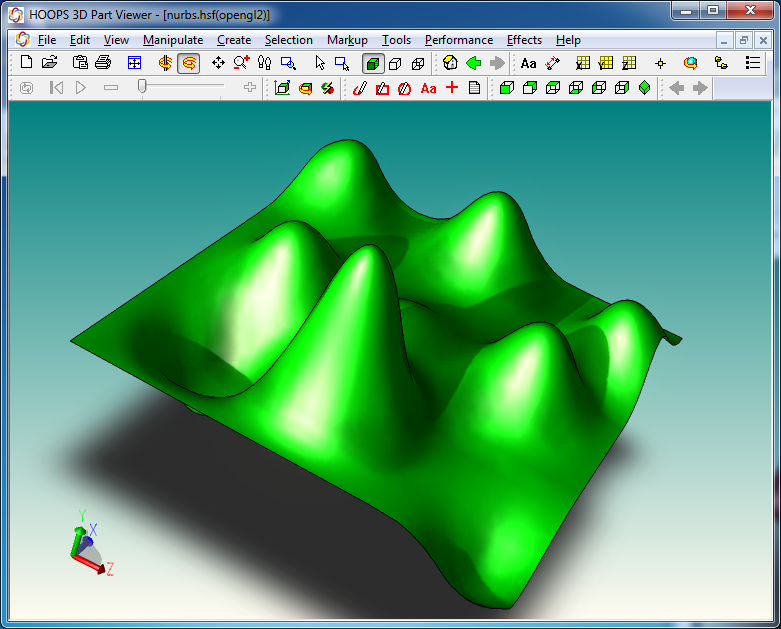Open the View menu

[x=116, y=40]
